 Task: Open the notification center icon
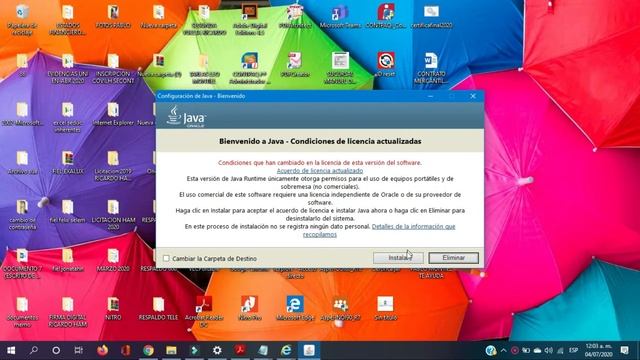(x=624, y=350)
